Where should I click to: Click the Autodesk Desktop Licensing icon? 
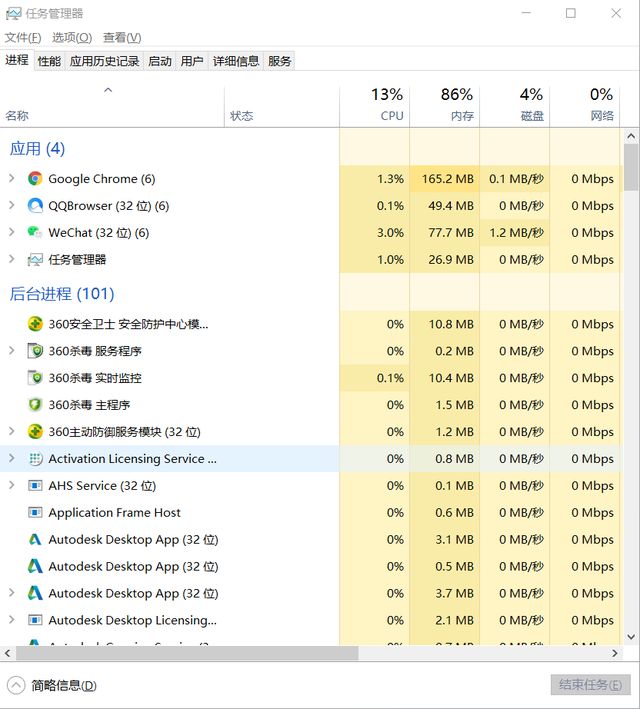click(x=35, y=620)
